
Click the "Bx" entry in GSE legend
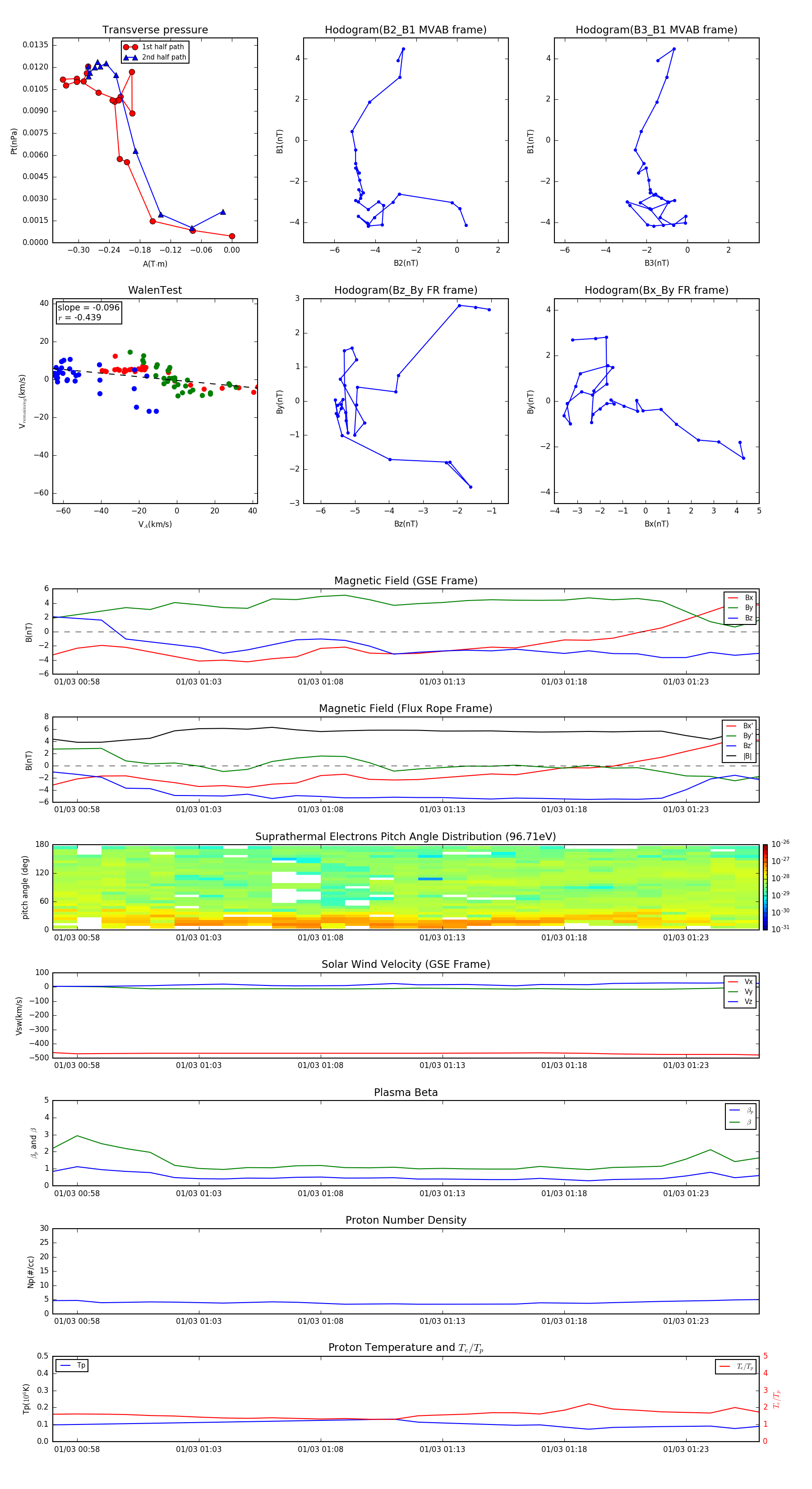pyautogui.click(x=741, y=598)
